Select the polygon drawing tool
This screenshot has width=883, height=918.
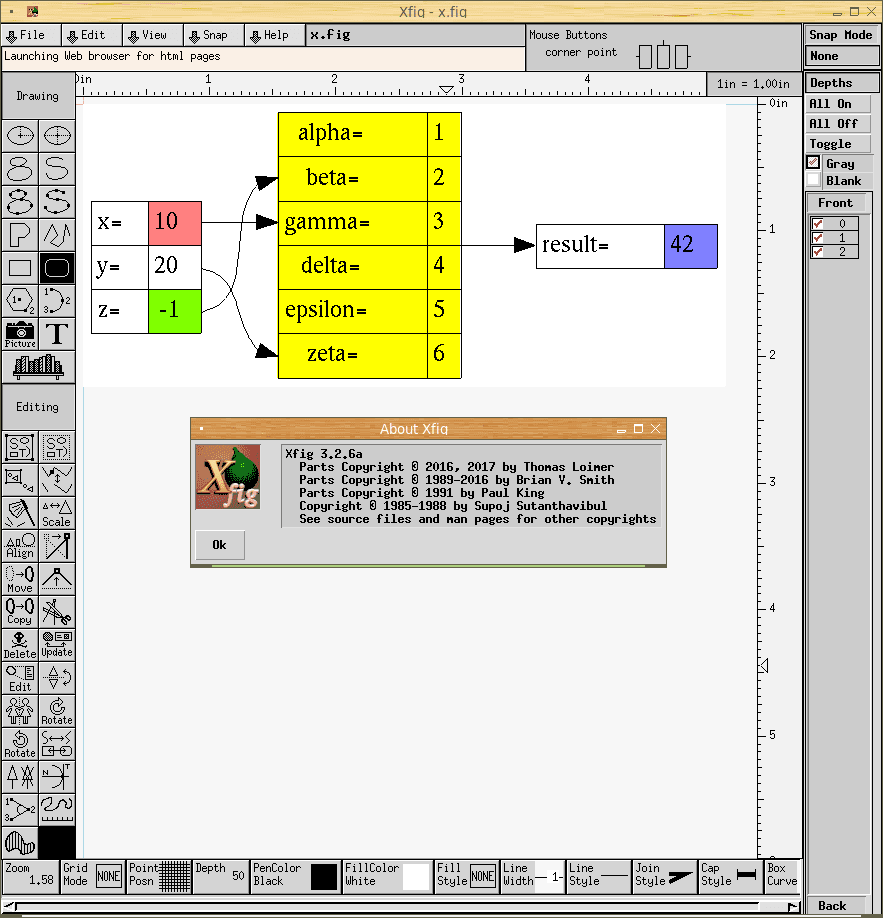pos(20,235)
